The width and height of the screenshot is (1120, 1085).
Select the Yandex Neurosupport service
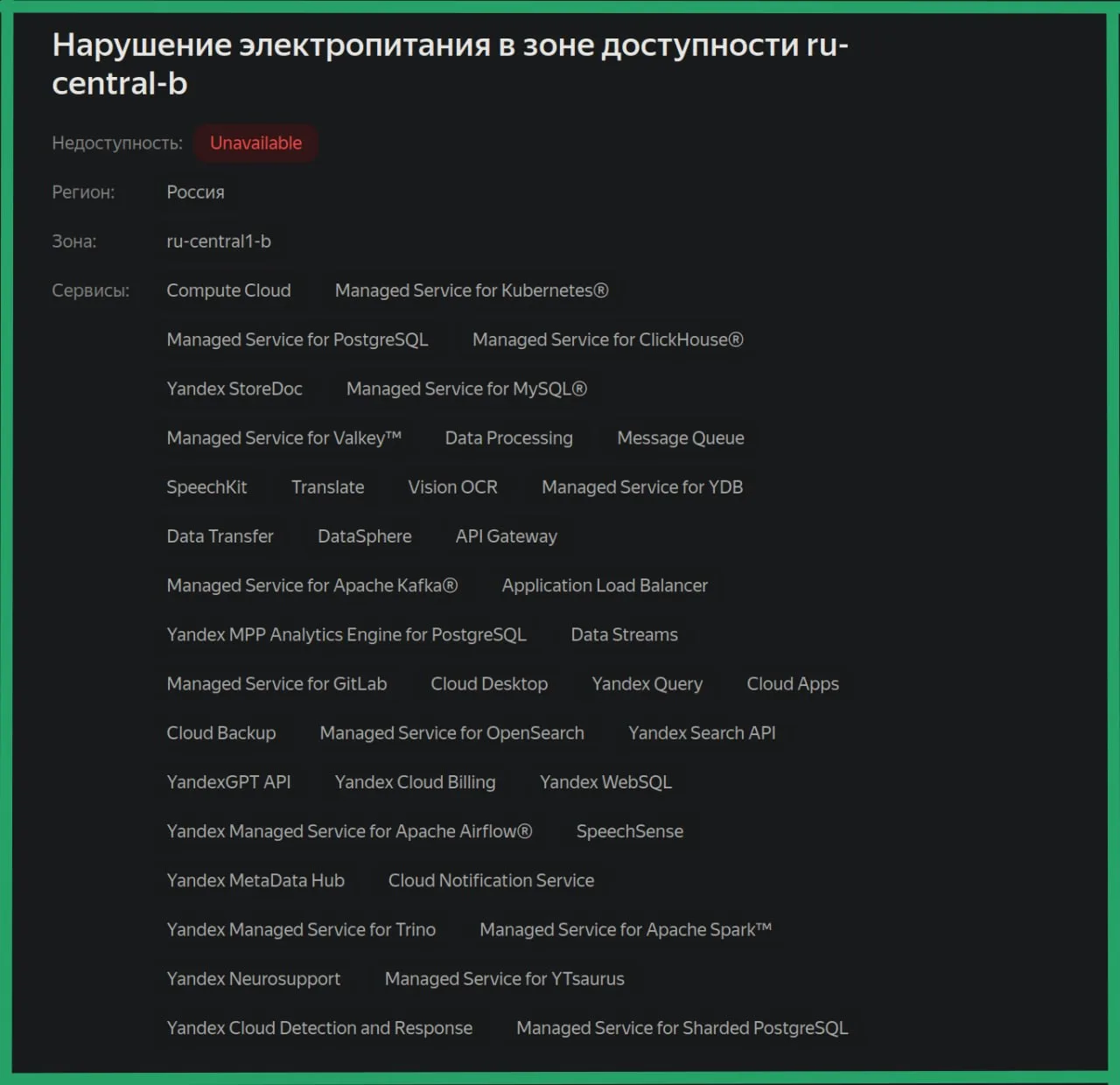coord(254,978)
